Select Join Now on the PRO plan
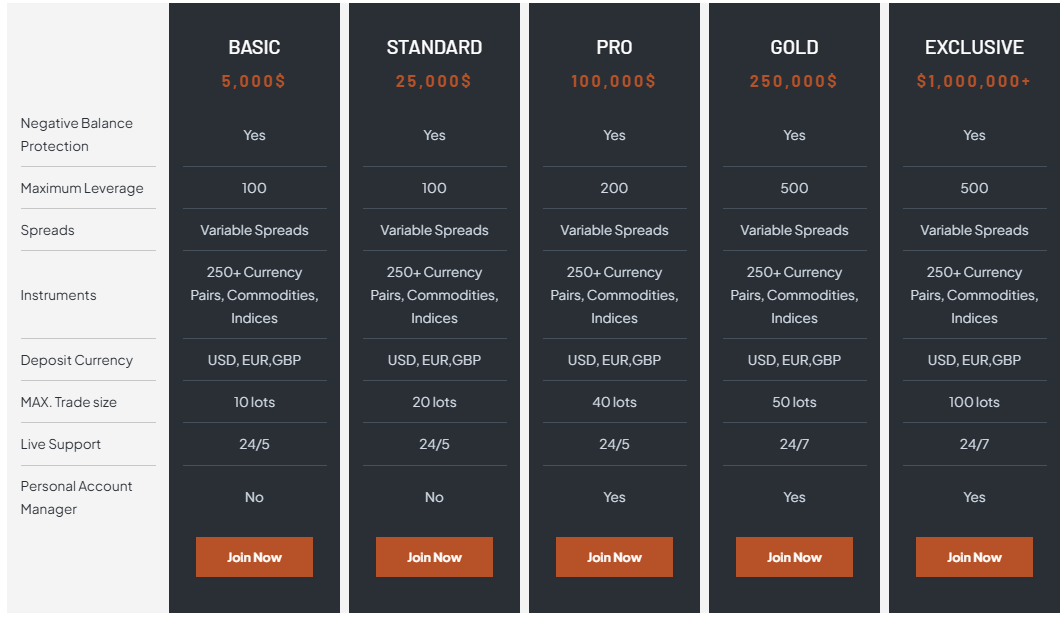1063x623 pixels. (614, 557)
